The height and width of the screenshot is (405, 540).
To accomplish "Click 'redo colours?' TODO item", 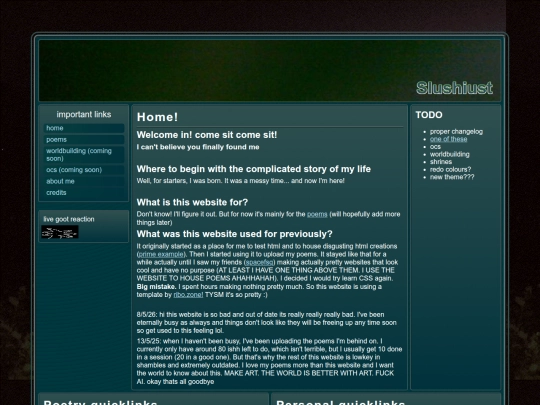I will pos(450,169).
